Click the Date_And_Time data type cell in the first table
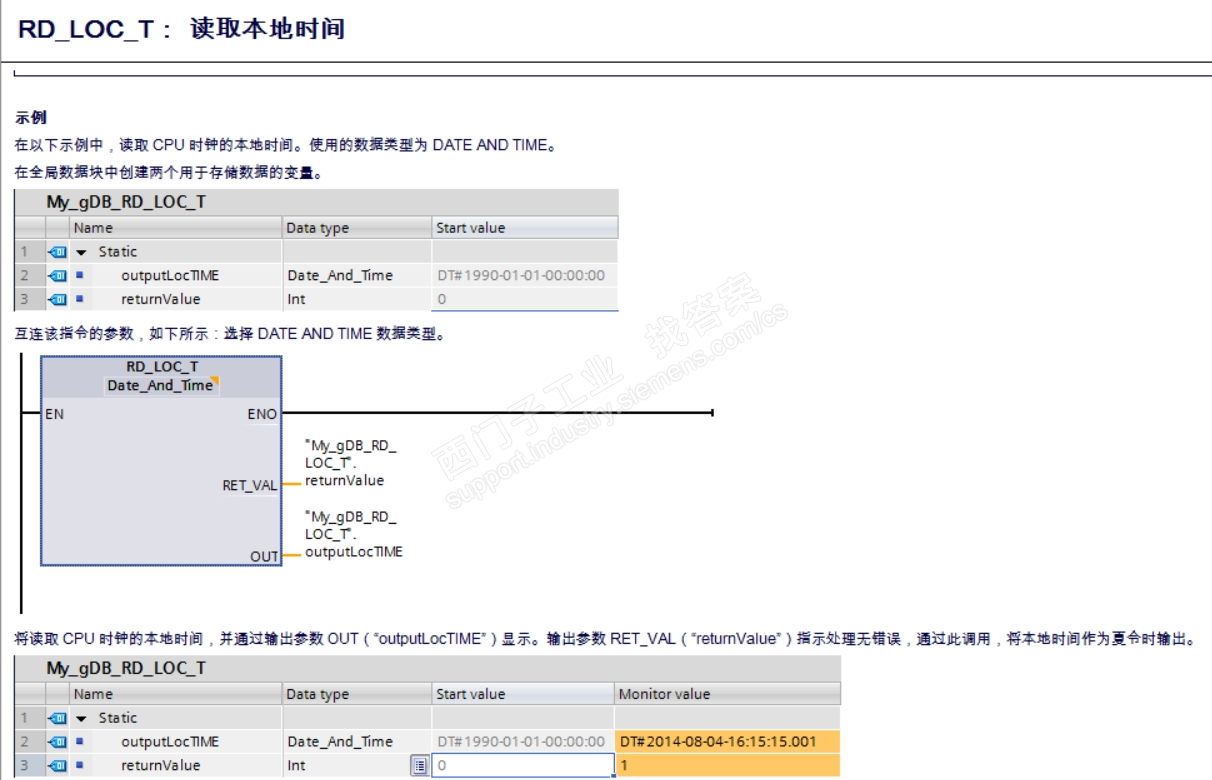The image size is (1212, 780). coord(340,275)
